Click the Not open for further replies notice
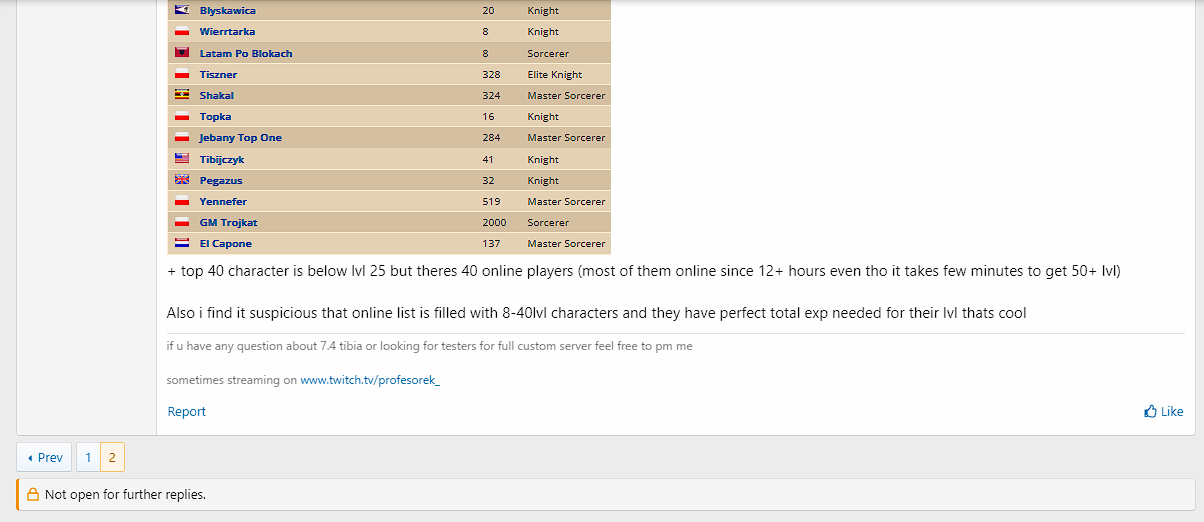This screenshot has height=522, width=1204. [x=125, y=494]
